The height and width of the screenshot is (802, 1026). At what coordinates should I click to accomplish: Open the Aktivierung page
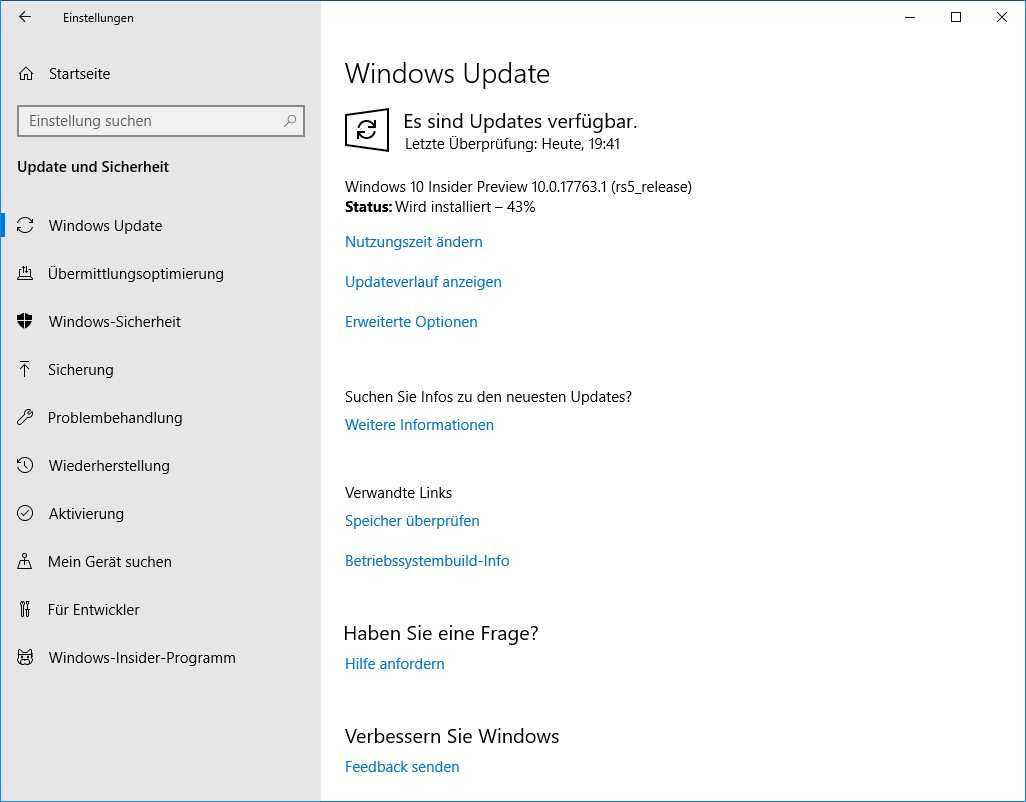pyautogui.click(x=160, y=514)
